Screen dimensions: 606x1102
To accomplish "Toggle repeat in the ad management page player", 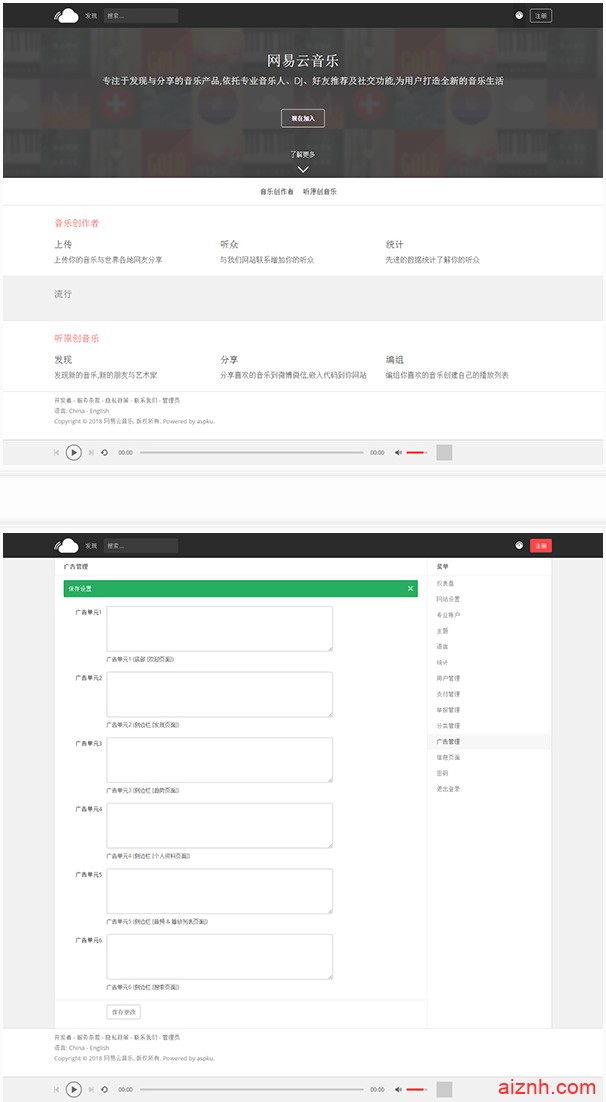I will 104,1089.
